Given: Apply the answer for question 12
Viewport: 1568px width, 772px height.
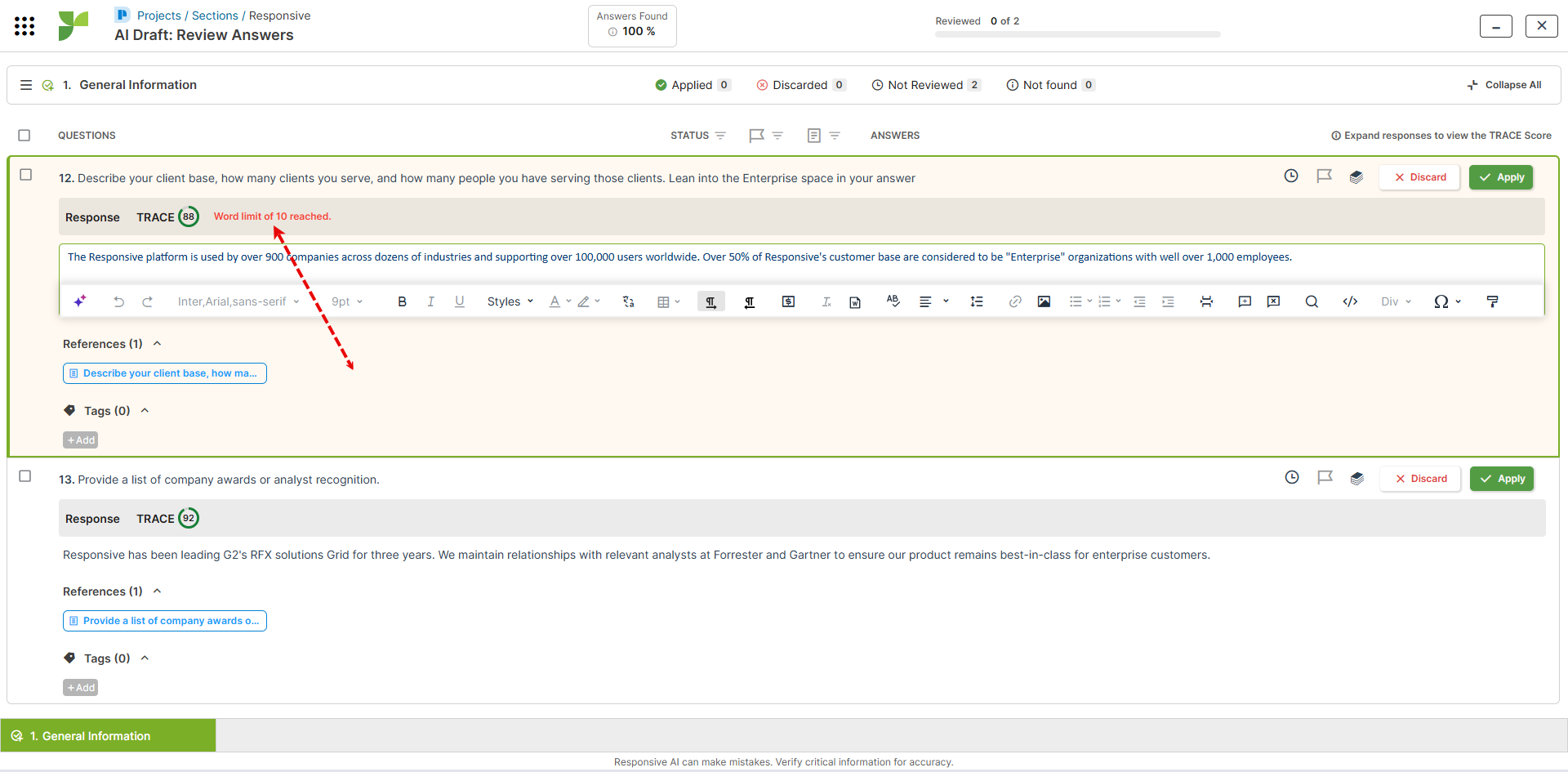Looking at the screenshot, I should pos(1501,177).
